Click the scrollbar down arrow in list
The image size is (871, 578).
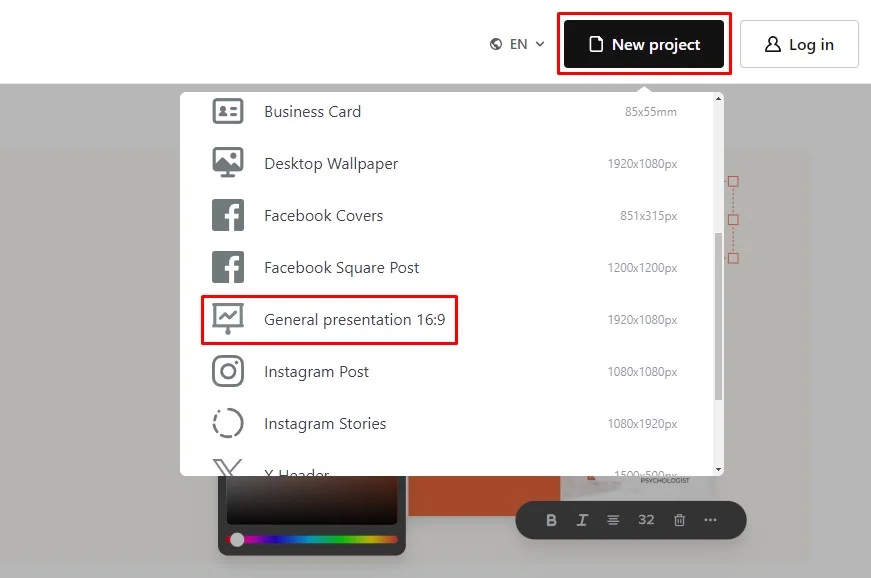point(718,468)
